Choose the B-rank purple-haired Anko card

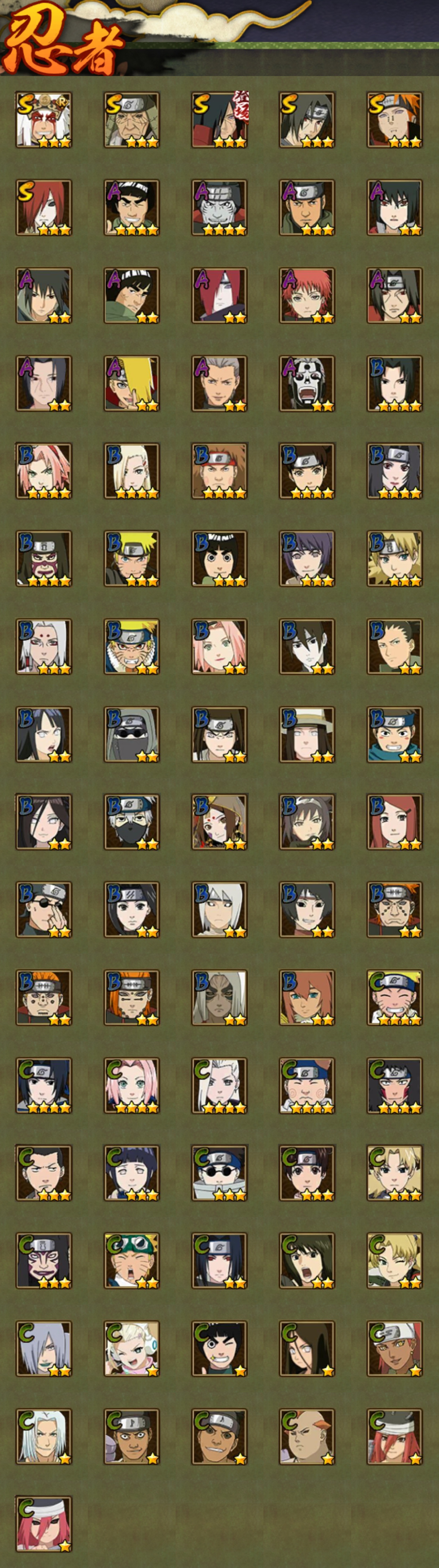click(307, 559)
